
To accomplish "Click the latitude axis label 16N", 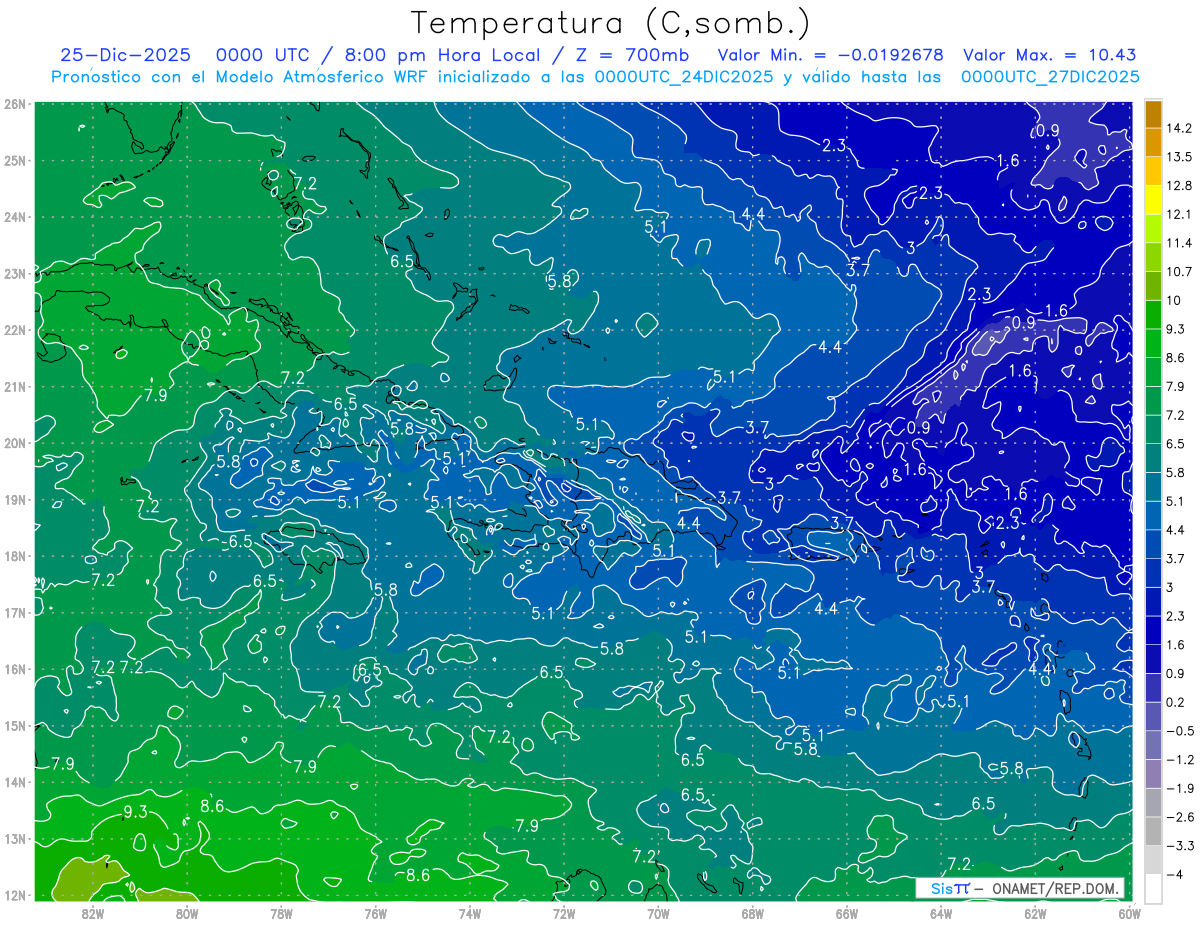I will pyautogui.click(x=14, y=669).
